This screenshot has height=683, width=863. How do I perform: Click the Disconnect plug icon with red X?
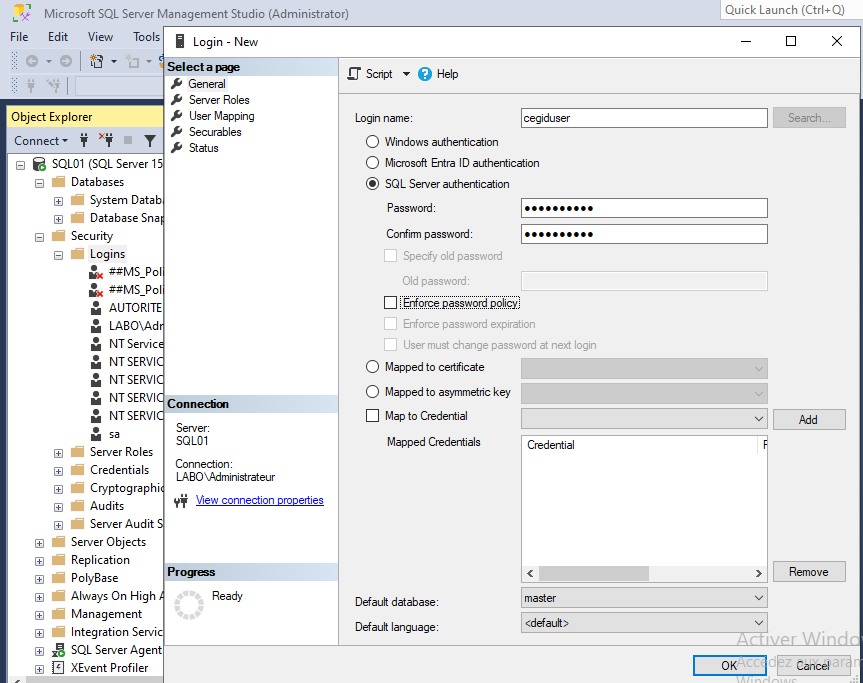[106, 141]
